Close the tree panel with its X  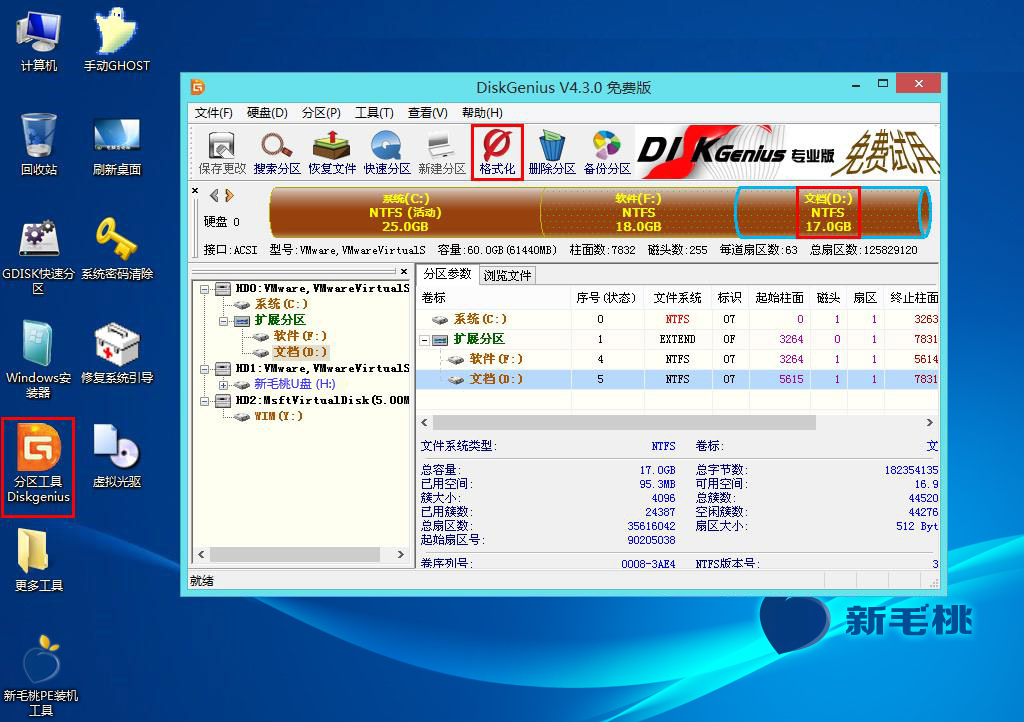pyautogui.click(x=404, y=271)
